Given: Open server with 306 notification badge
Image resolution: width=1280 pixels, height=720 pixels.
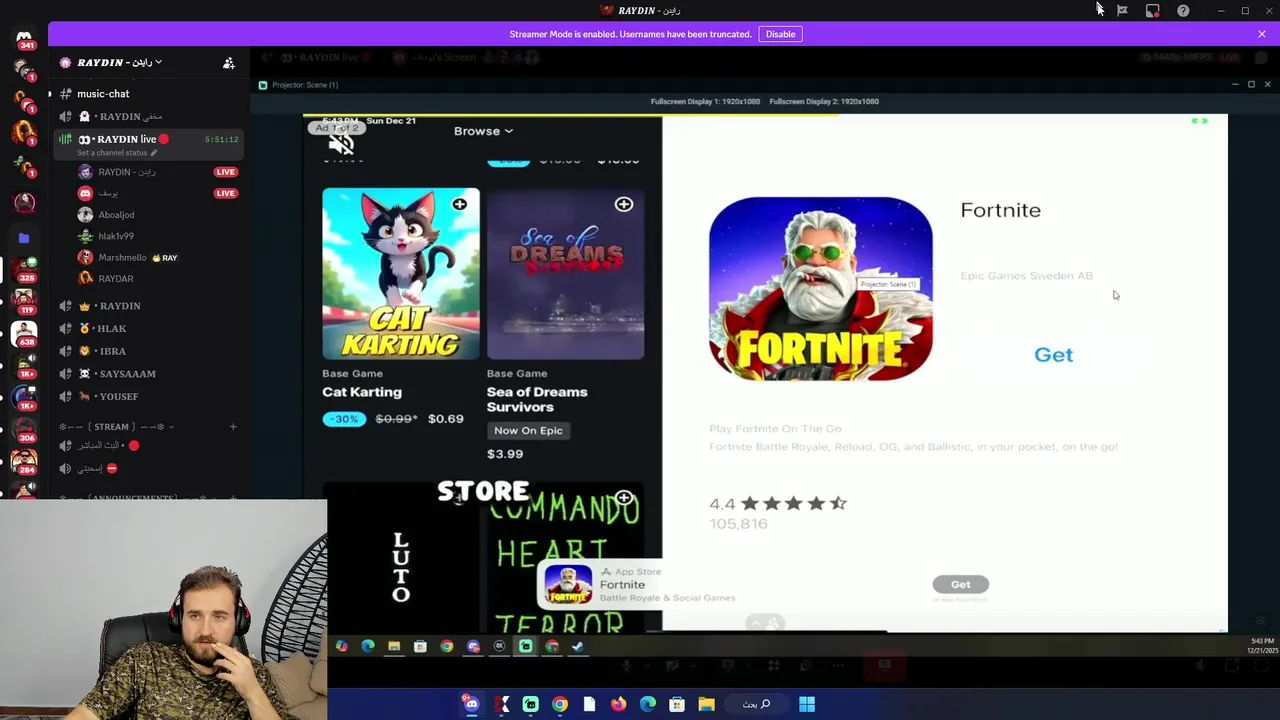Looking at the screenshot, I should (24, 429).
